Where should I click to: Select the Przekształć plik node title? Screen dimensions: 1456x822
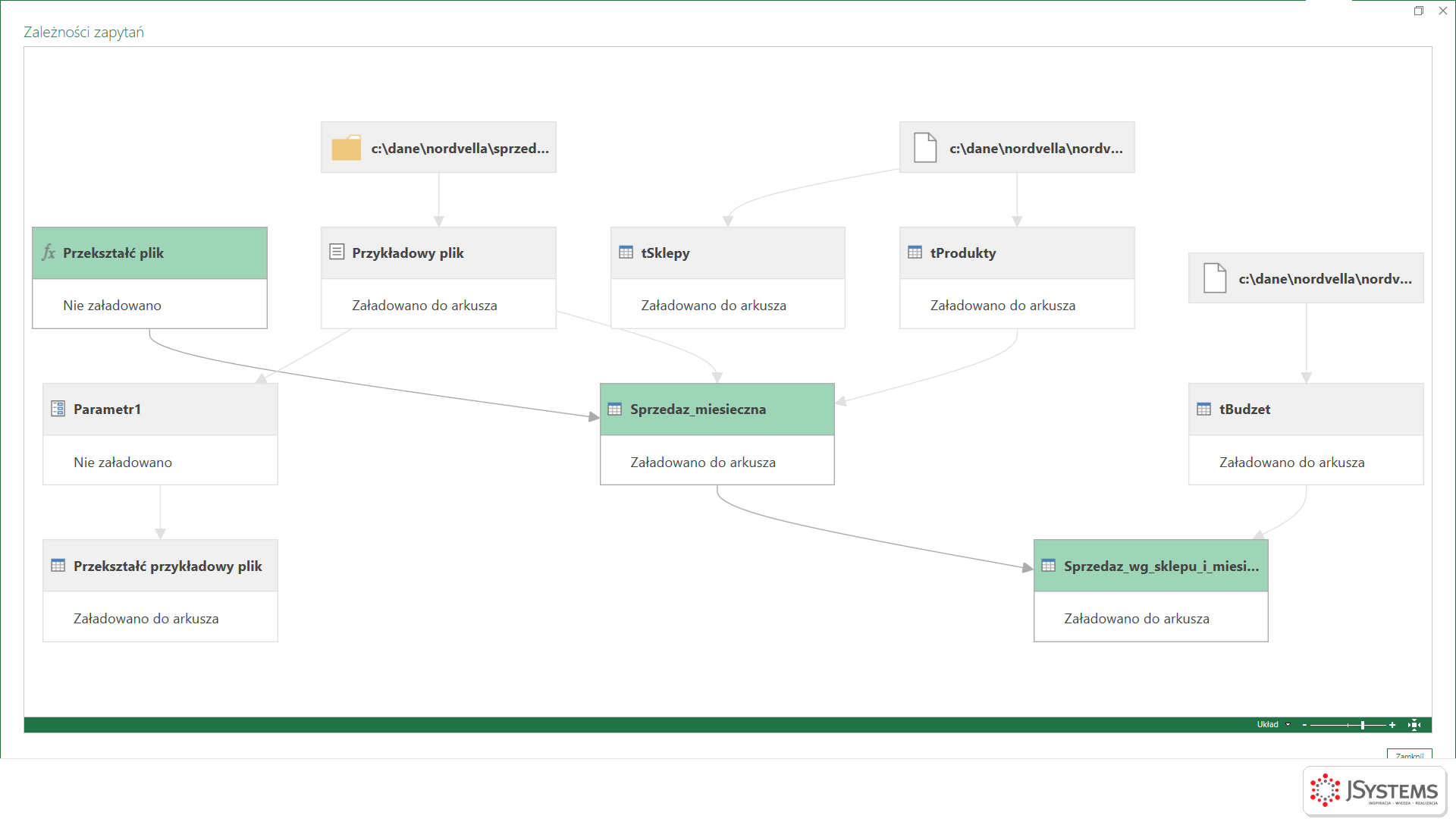[113, 253]
